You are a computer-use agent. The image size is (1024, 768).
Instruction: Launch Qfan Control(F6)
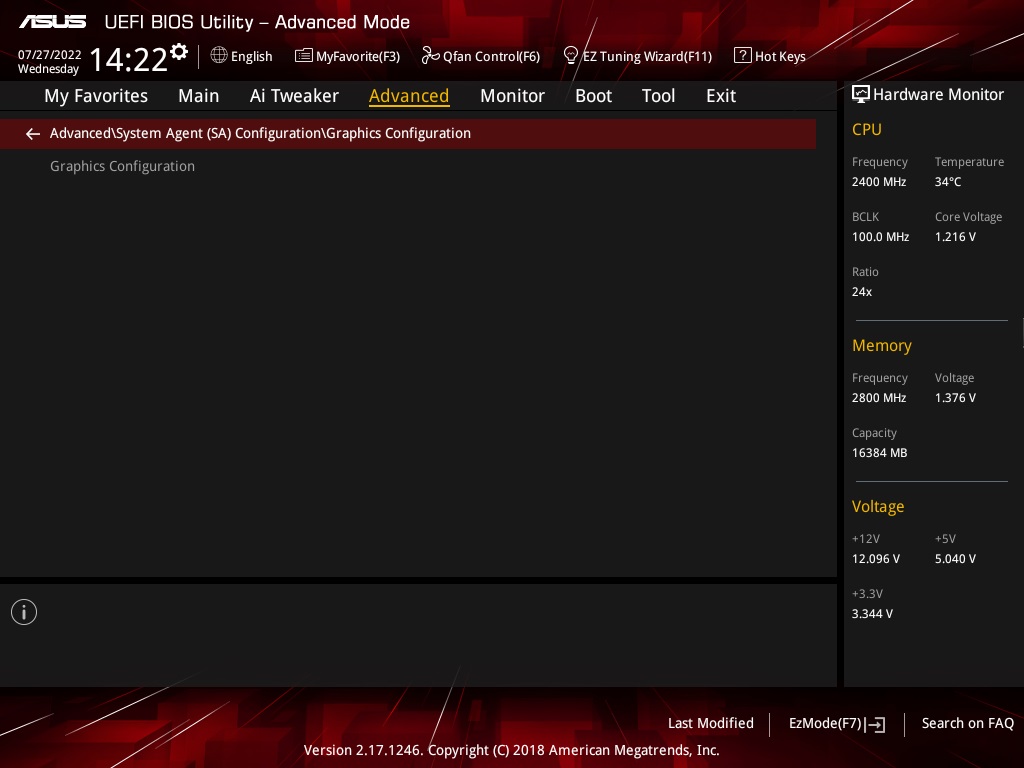[x=491, y=56]
